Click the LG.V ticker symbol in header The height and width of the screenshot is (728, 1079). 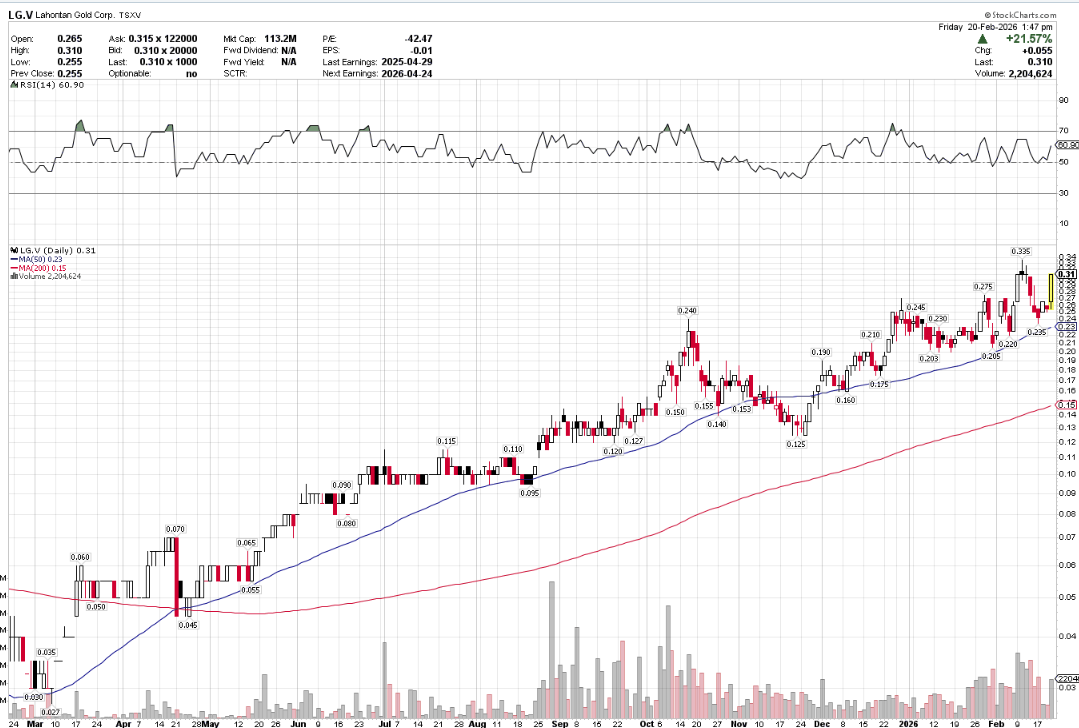pos(24,17)
